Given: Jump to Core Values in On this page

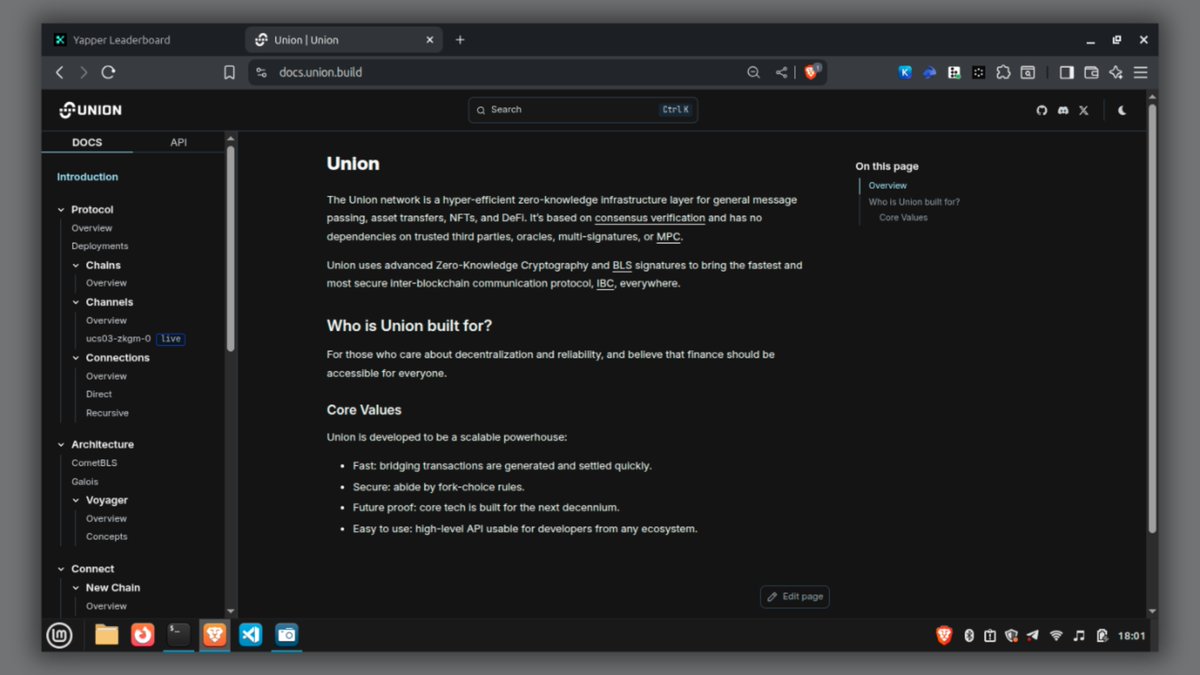Looking at the screenshot, I should [x=903, y=218].
